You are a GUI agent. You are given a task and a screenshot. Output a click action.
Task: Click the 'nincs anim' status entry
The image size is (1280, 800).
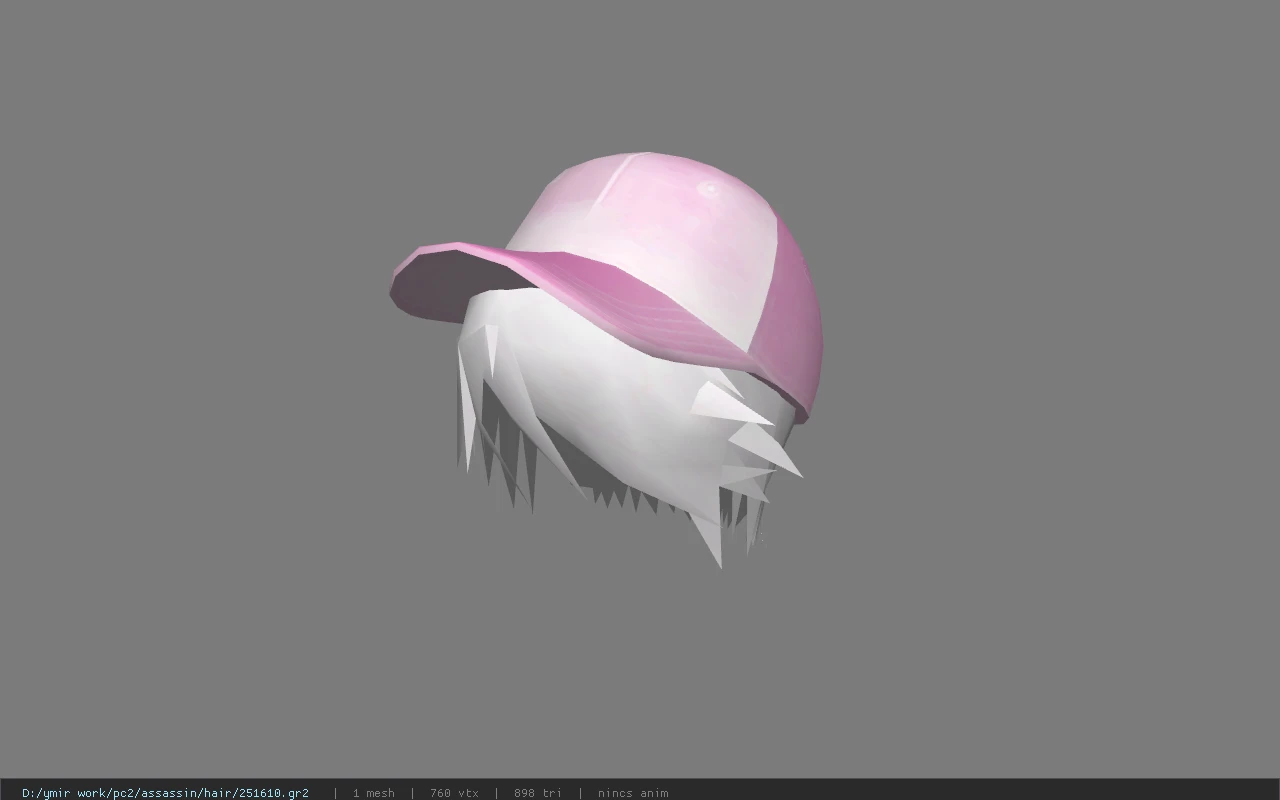point(633,793)
